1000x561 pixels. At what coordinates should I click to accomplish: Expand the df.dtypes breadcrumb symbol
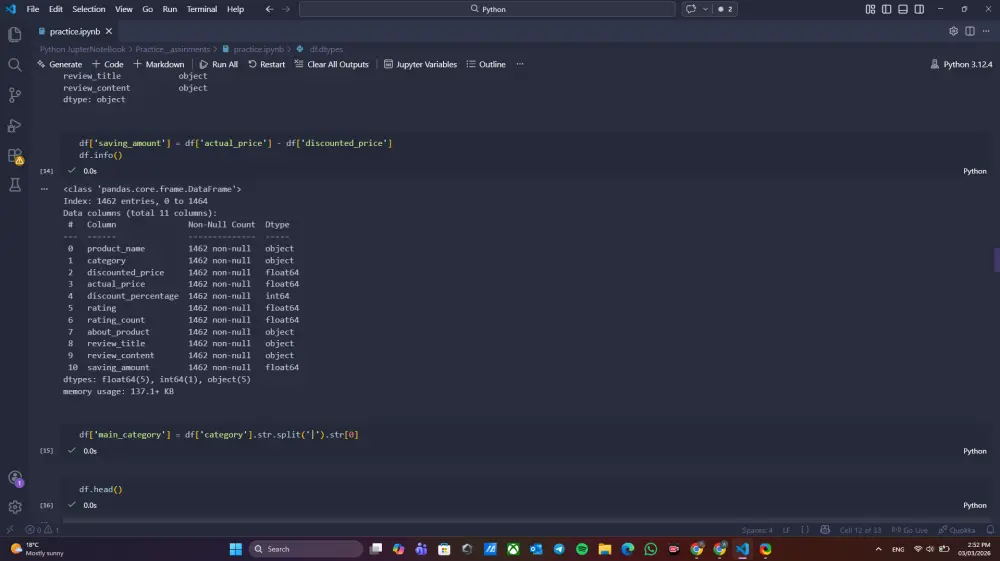[x=320, y=49]
